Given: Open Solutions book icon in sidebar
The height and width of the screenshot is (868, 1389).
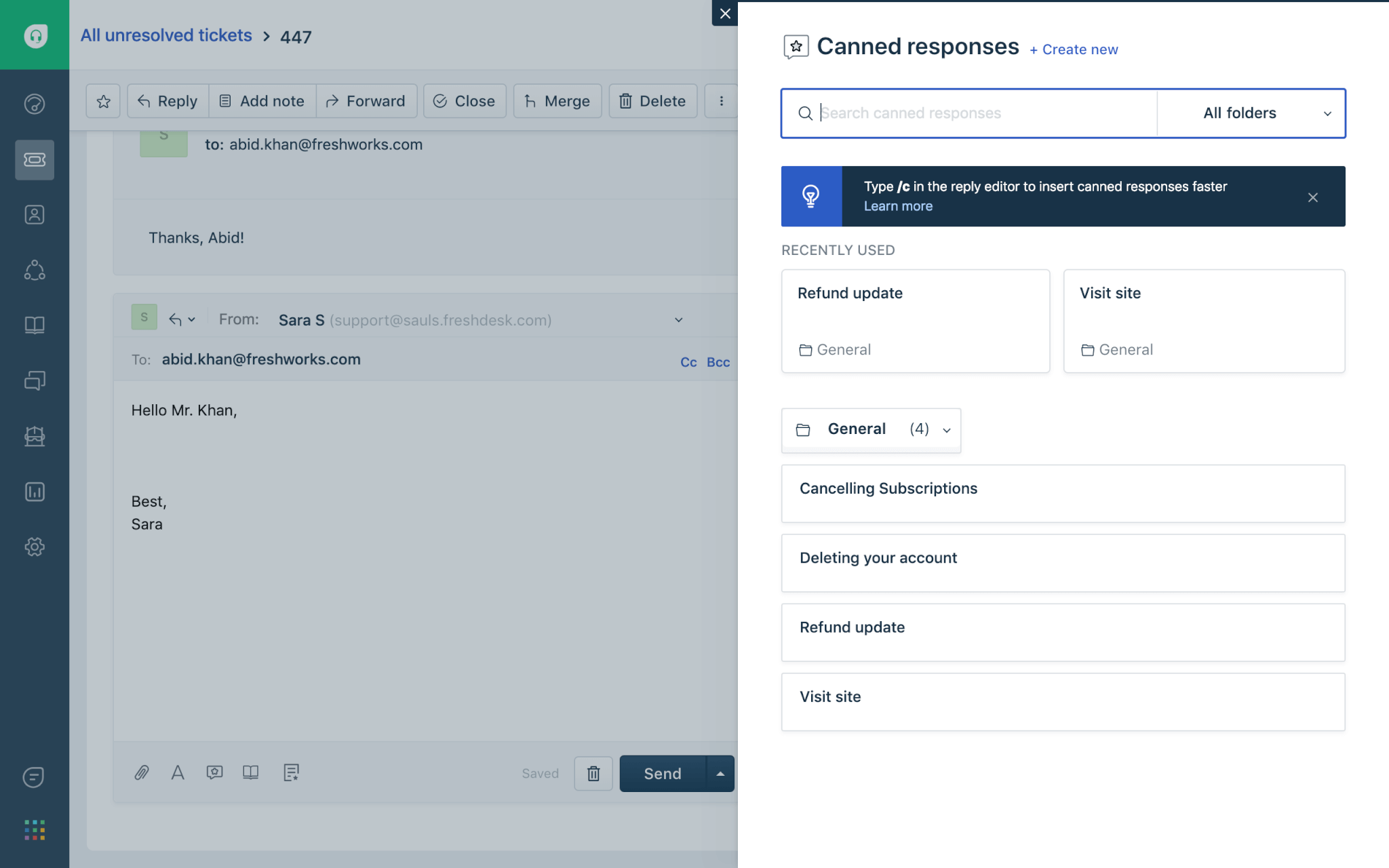Looking at the screenshot, I should point(35,325).
